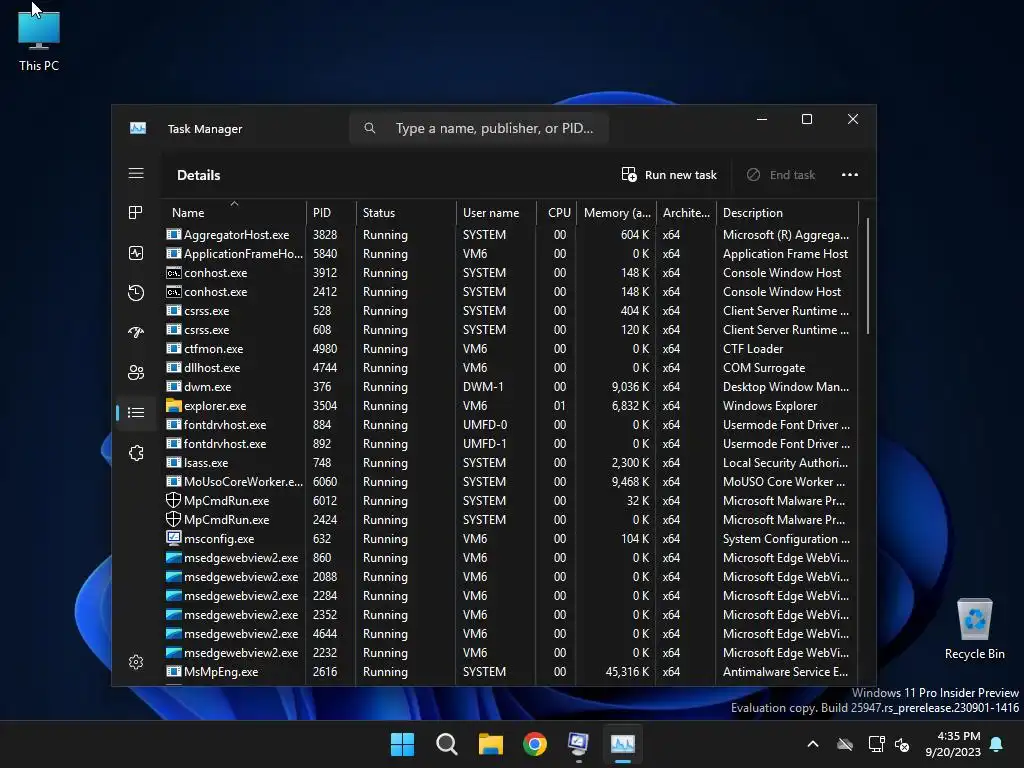
Task: Select the msedgewebview2.exe icon, PID 860
Action: point(173,557)
